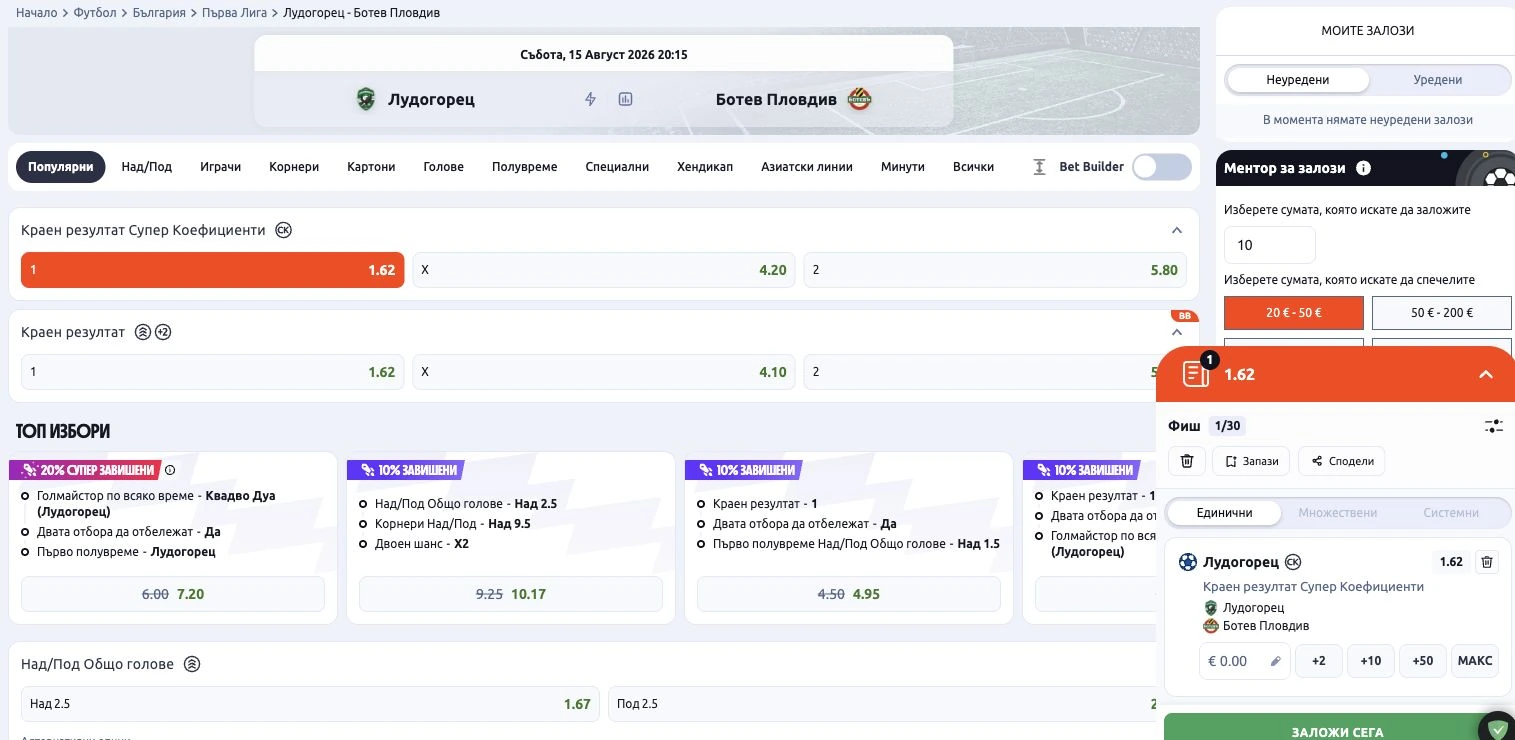The image size is (1515, 740).
Task: Click double-chevron badge beside Краен резултат
Action: 143,332
